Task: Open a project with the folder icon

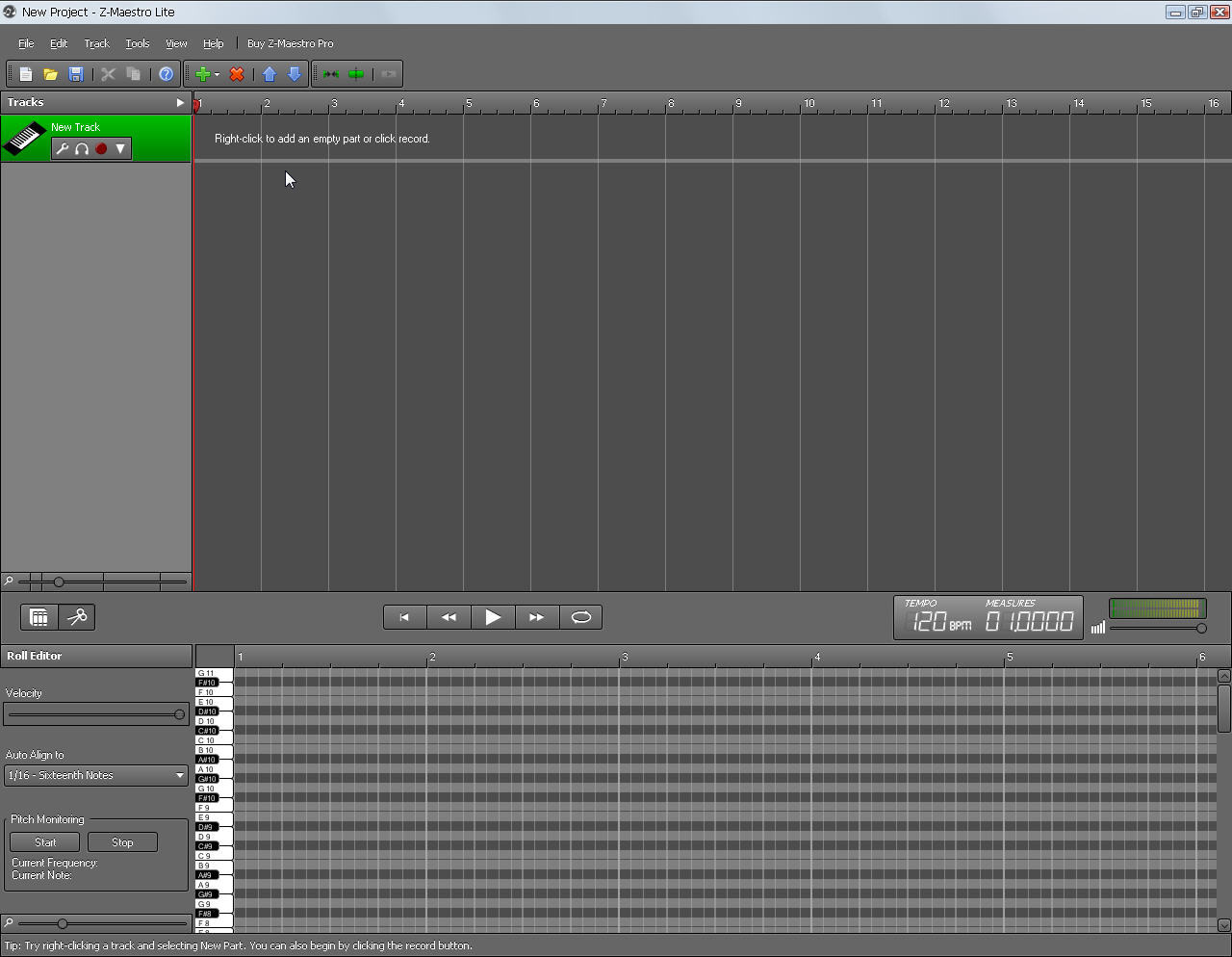Action: (51, 74)
